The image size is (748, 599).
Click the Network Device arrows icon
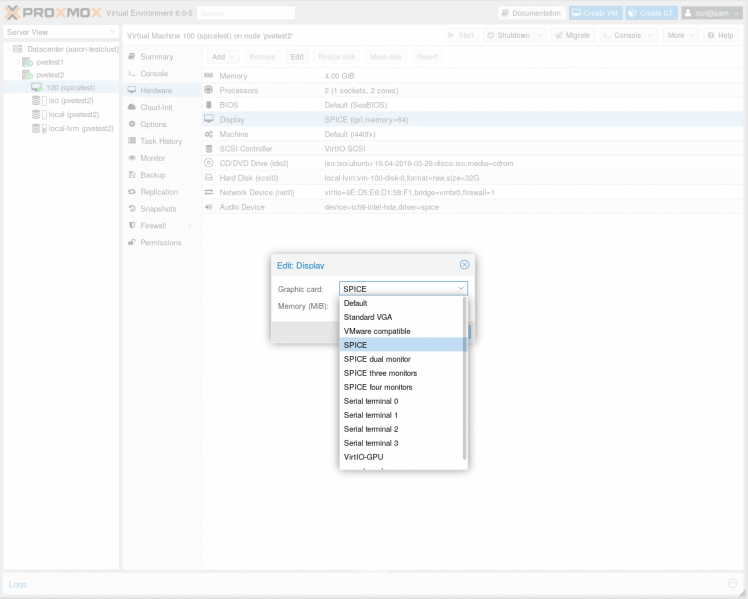coord(208,192)
